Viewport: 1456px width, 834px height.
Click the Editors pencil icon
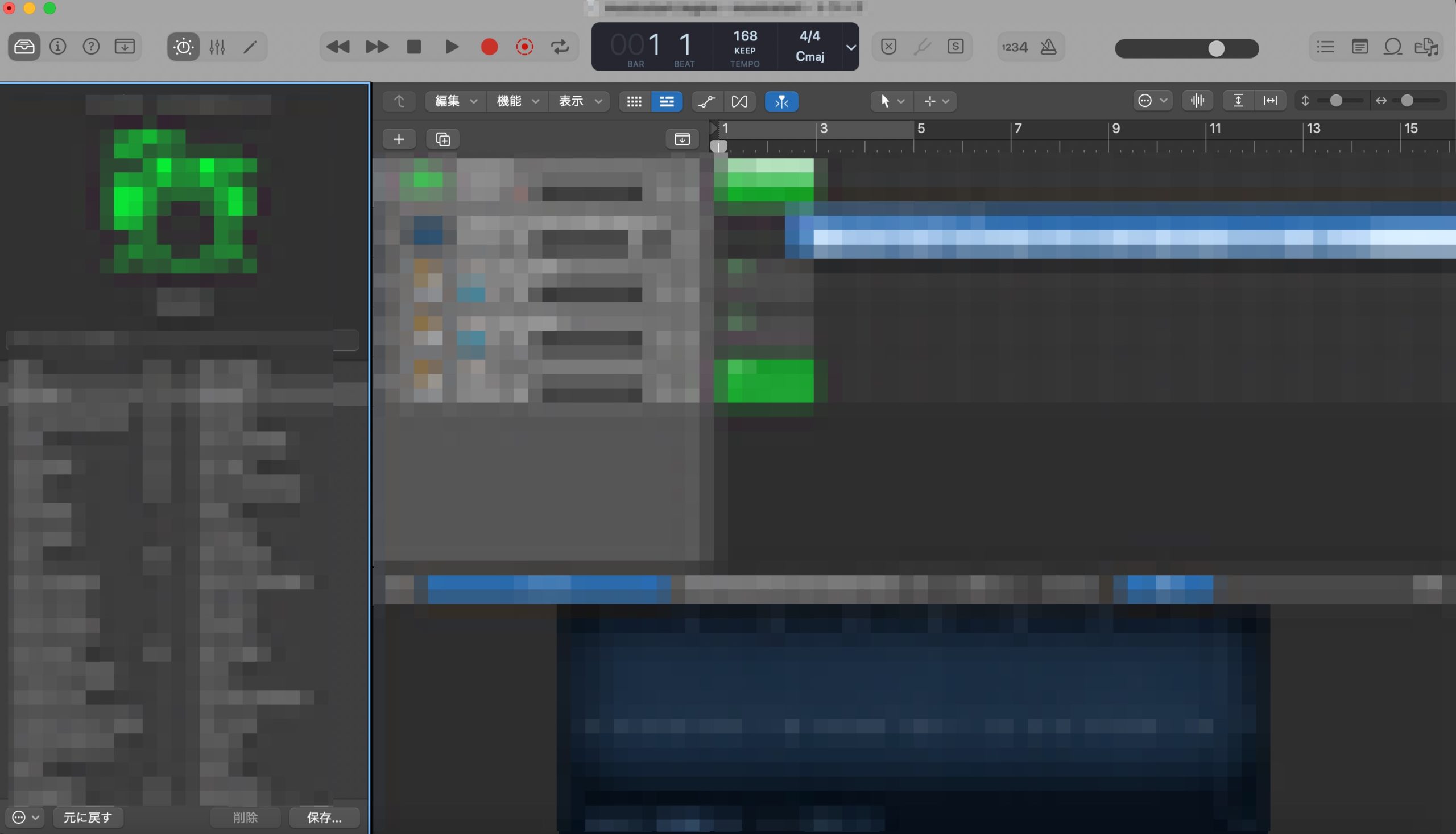click(250, 47)
